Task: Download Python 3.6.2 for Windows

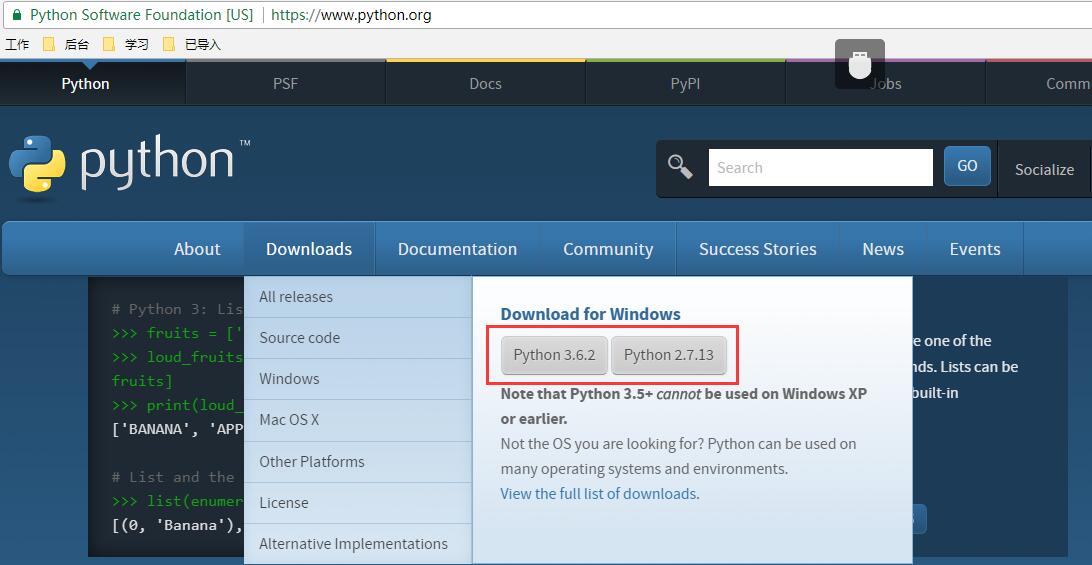Action: point(554,355)
